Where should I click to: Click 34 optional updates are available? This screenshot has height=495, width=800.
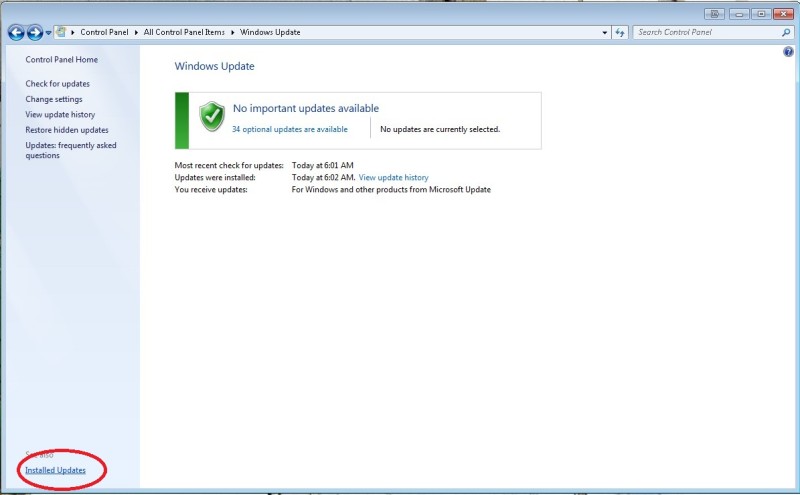(x=290, y=129)
